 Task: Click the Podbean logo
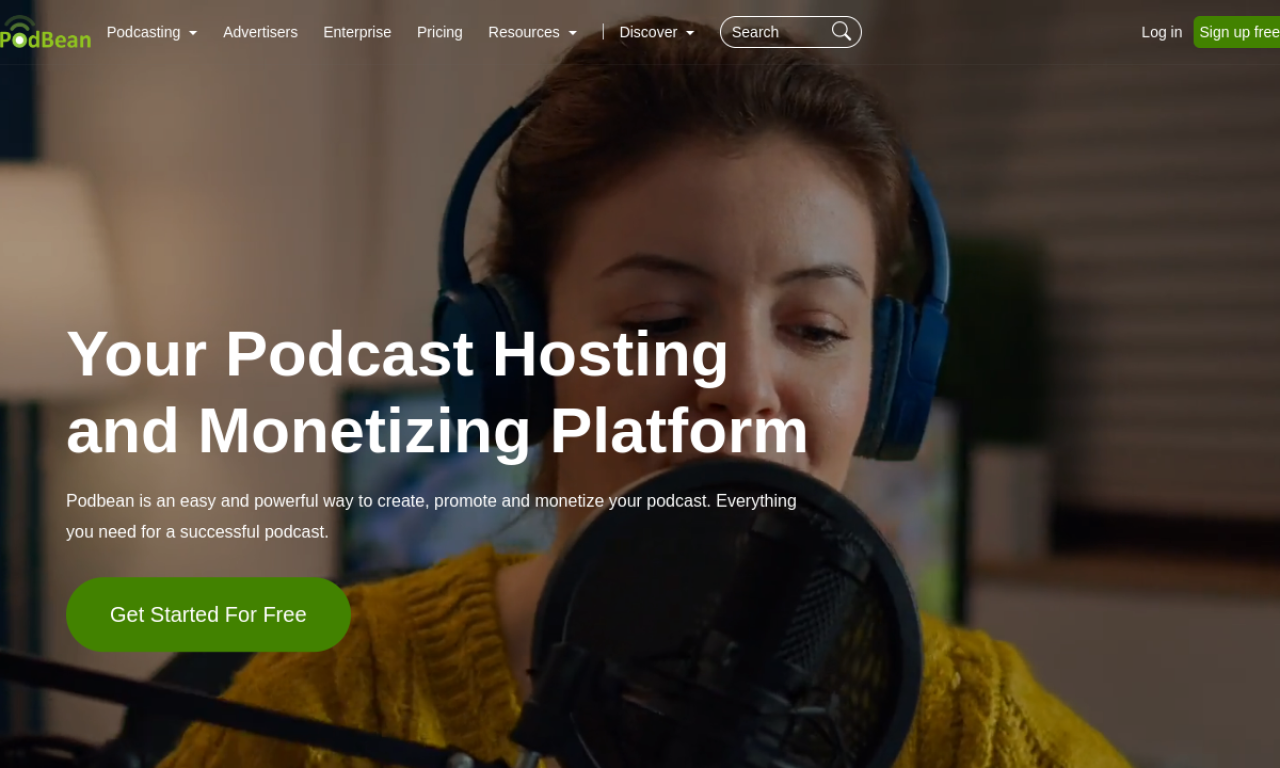click(45, 32)
